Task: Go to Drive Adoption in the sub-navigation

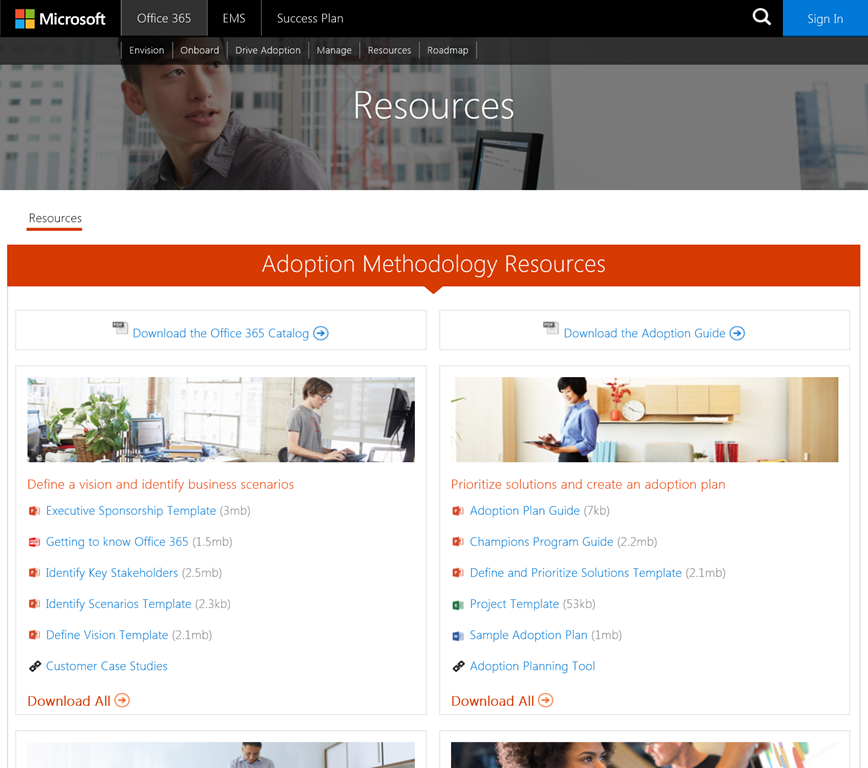Action: (268, 50)
